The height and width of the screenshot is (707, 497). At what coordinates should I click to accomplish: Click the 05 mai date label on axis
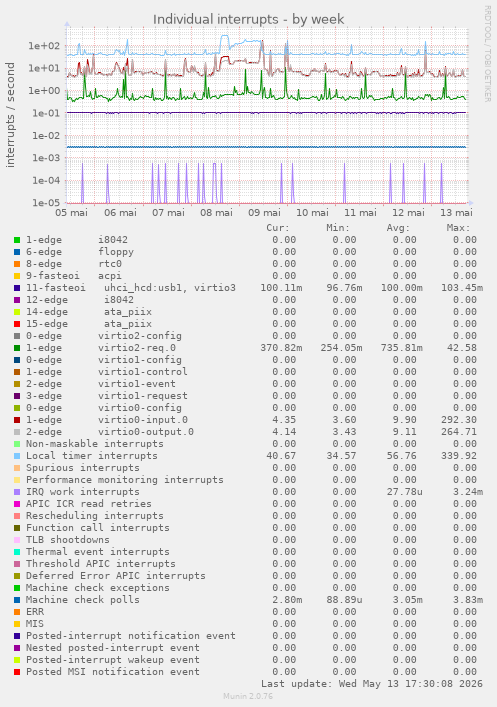pos(72,212)
